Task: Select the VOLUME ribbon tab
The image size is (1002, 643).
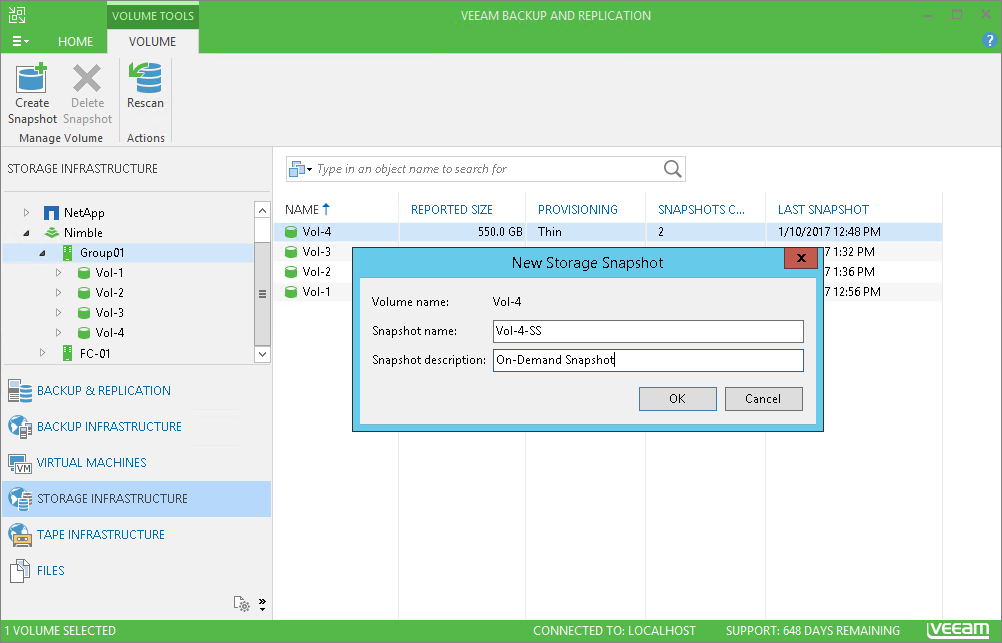Action: (153, 42)
